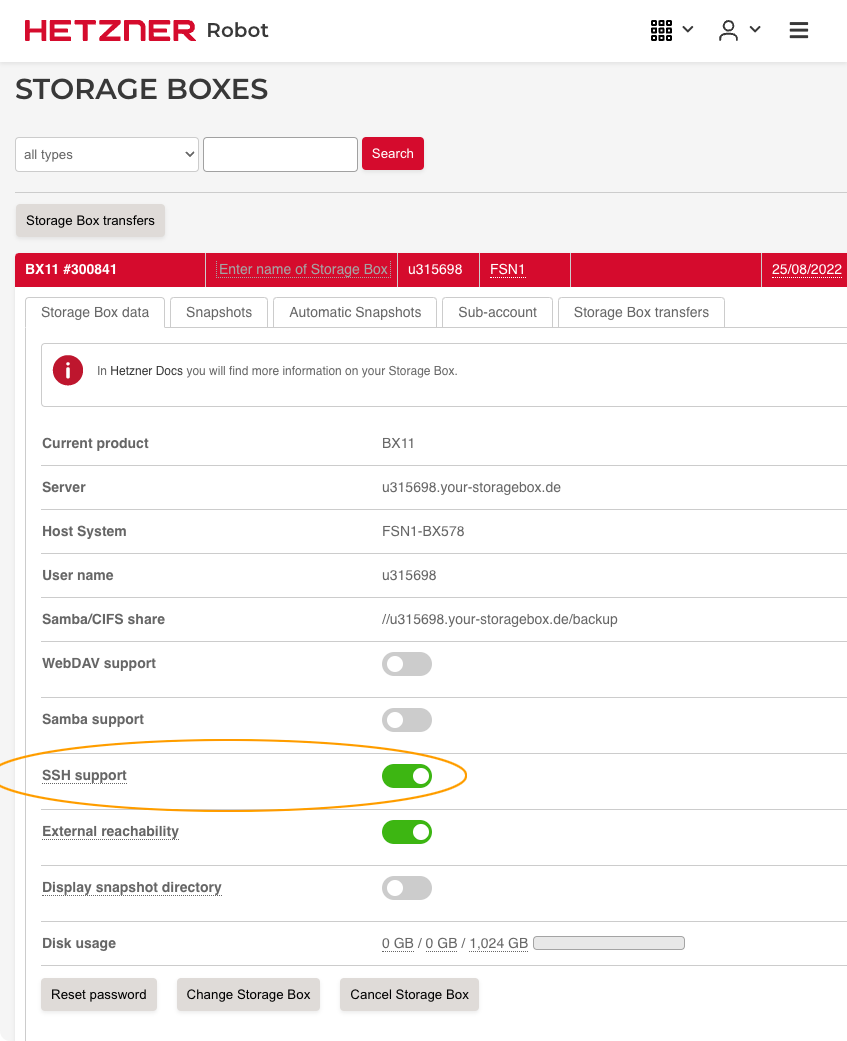Enable WebDAV support
Viewport: 847px width, 1041px height.
click(x=407, y=663)
